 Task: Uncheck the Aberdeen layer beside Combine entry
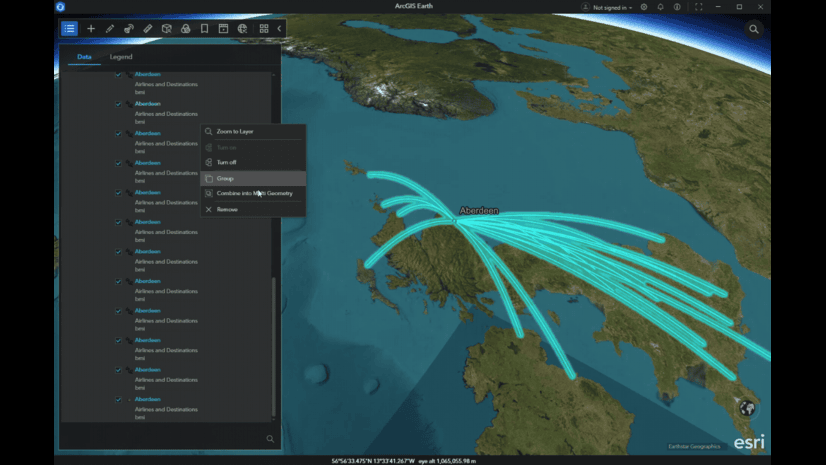pos(118,192)
